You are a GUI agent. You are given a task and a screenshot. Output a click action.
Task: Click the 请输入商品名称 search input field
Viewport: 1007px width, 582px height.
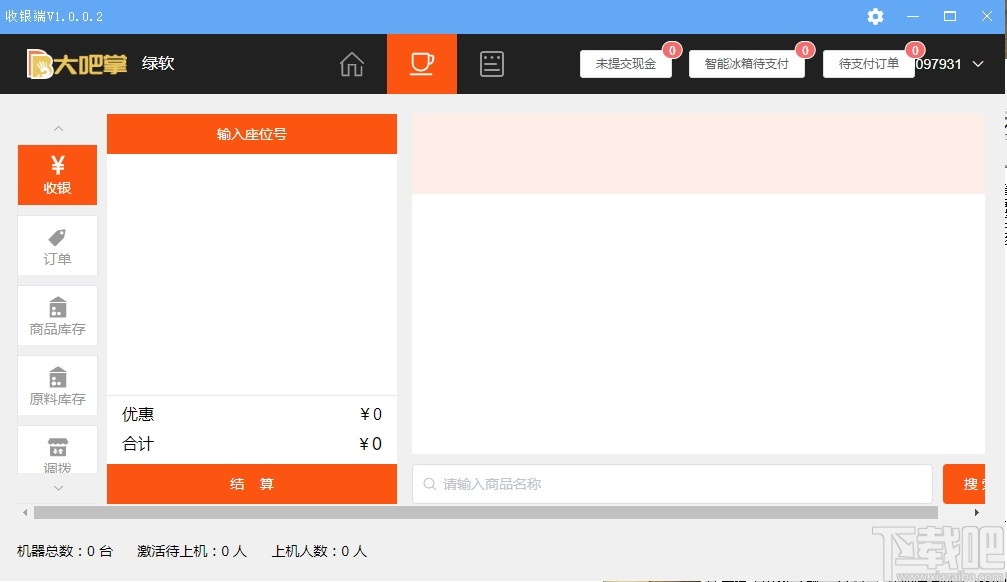pyautogui.click(x=672, y=483)
